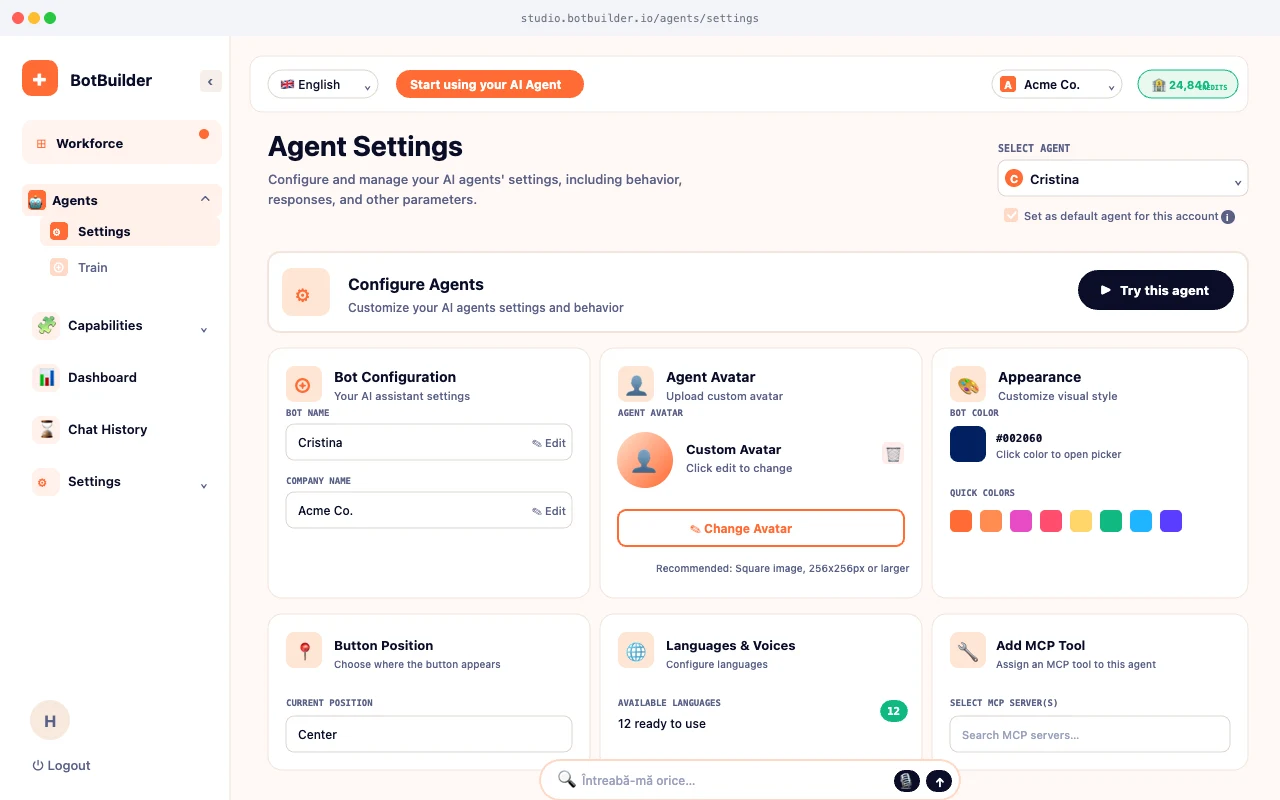Collapse the Agents section chevron
Image resolution: width=1280 pixels, height=800 pixels.
click(205, 199)
